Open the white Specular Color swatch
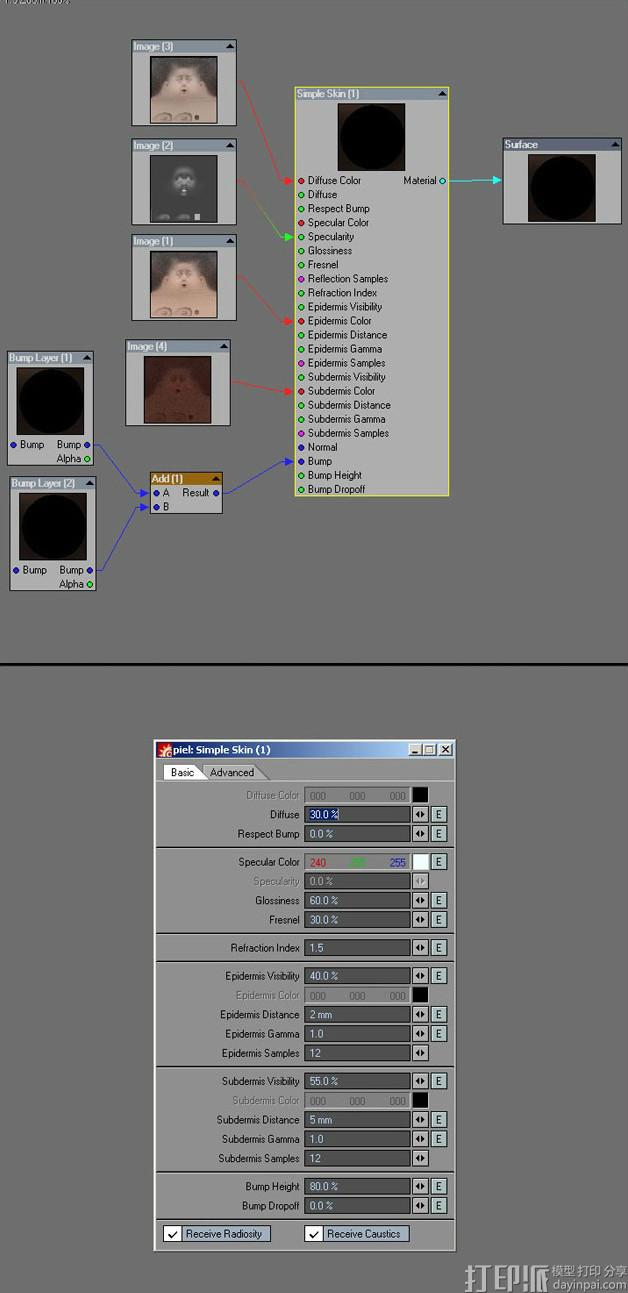Image resolution: width=628 pixels, height=1293 pixels. coord(420,862)
